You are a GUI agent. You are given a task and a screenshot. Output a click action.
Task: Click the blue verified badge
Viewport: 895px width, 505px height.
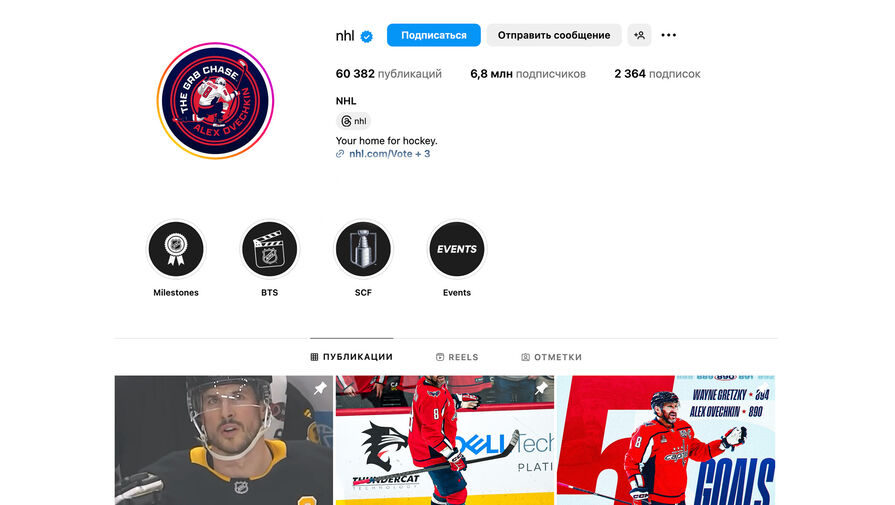[x=367, y=37]
